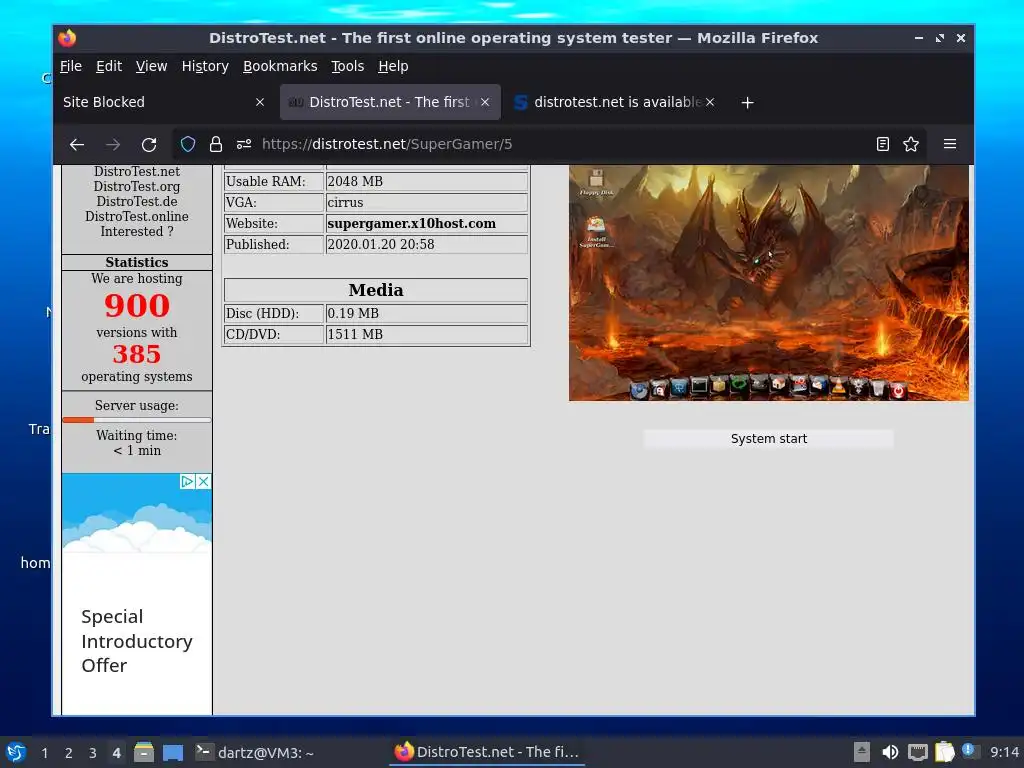Go back to the previous page

click(x=77, y=144)
